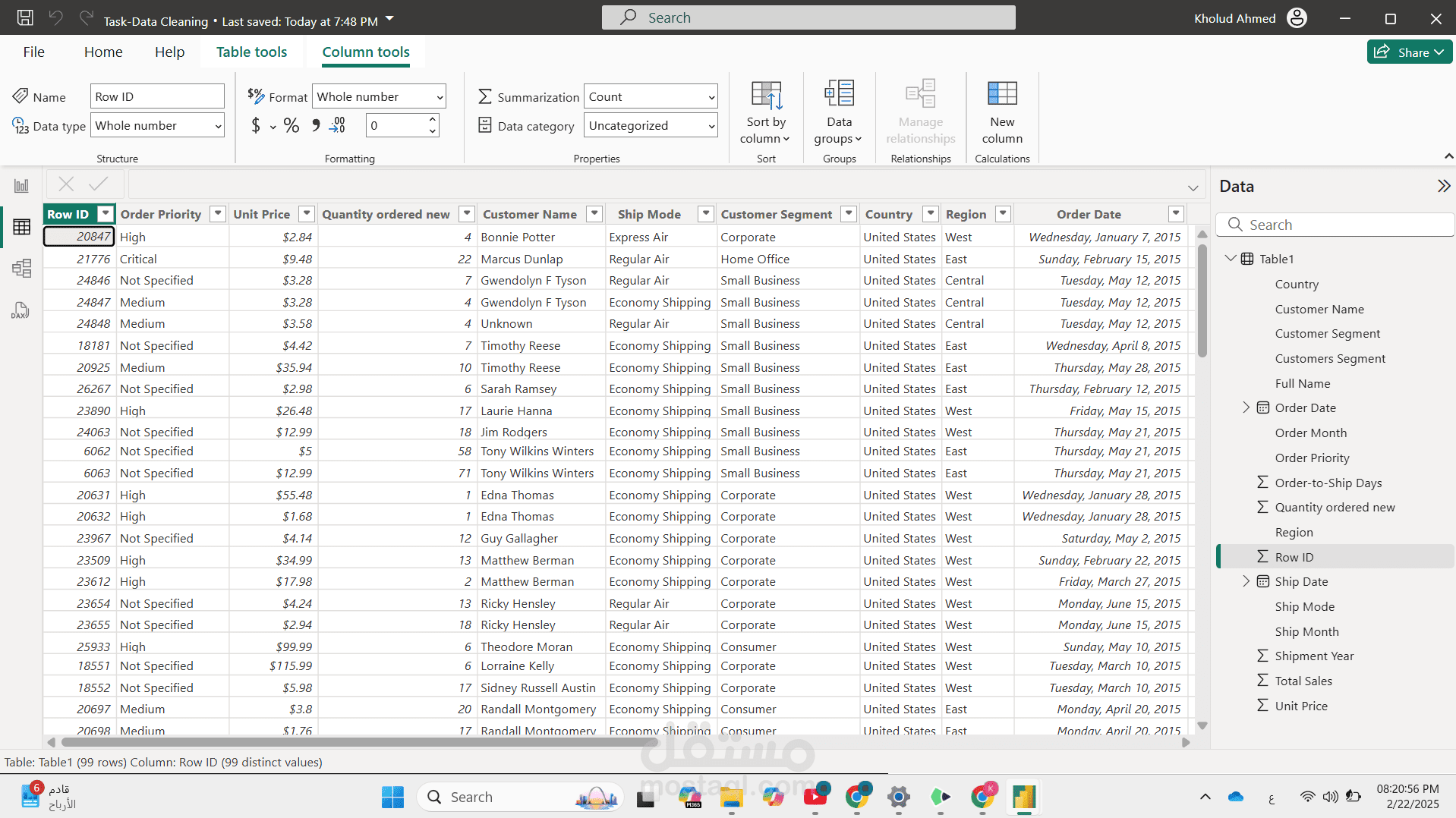Apply percentage format icon
Image resolution: width=1456 pixels, height=818 pixels.
click(292, 125)
